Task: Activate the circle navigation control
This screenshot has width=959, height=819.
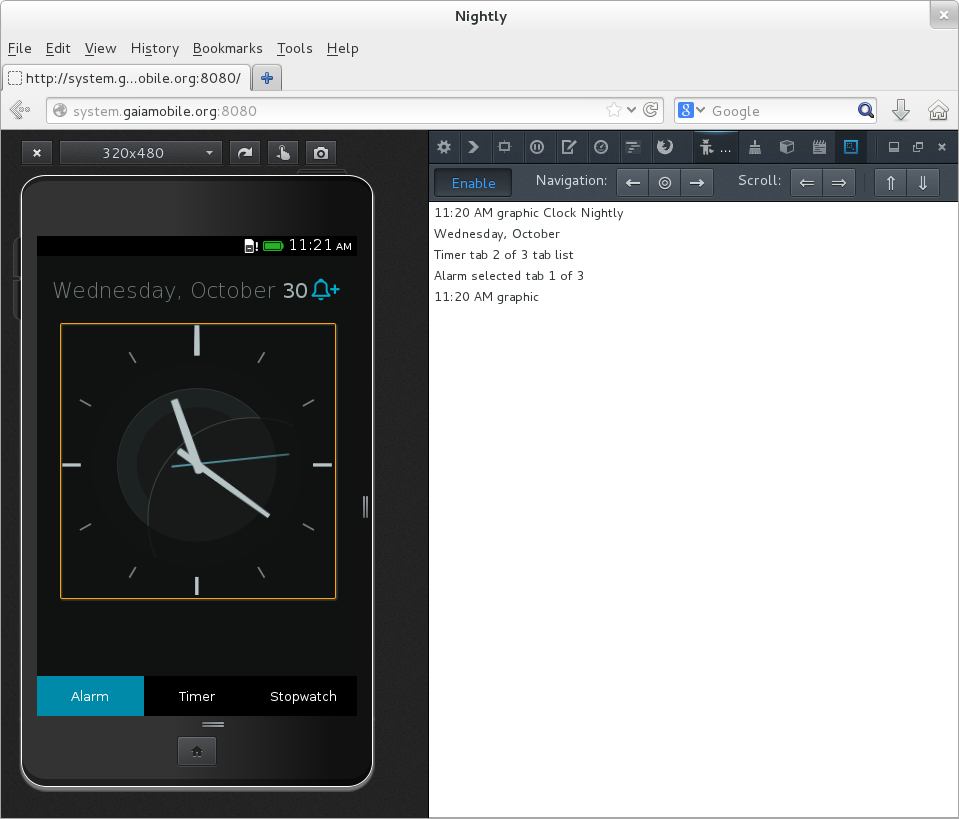Action: click(x=667, y=183)
